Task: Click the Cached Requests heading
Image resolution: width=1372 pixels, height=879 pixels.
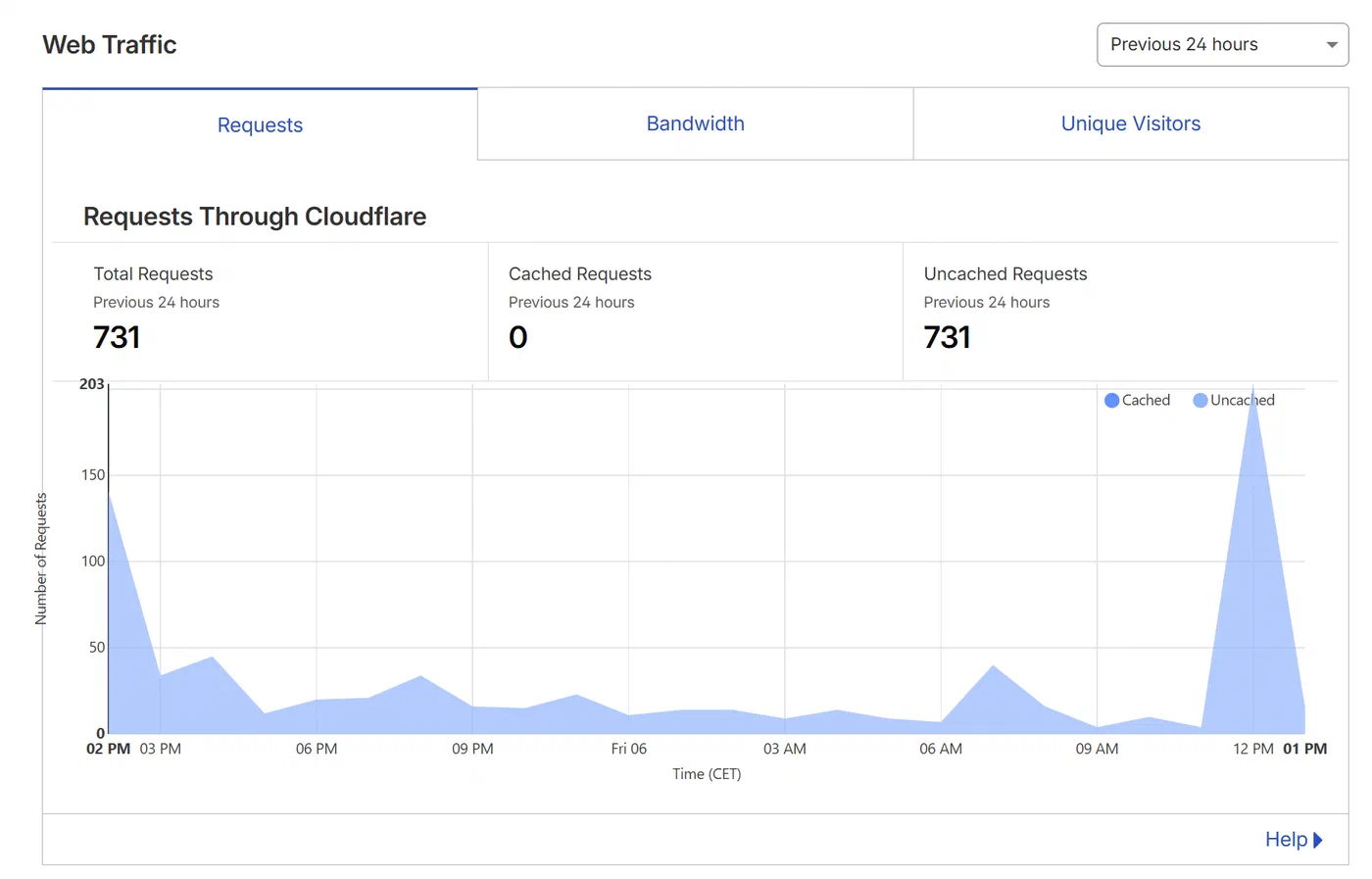Action: [x=580, y=274]
